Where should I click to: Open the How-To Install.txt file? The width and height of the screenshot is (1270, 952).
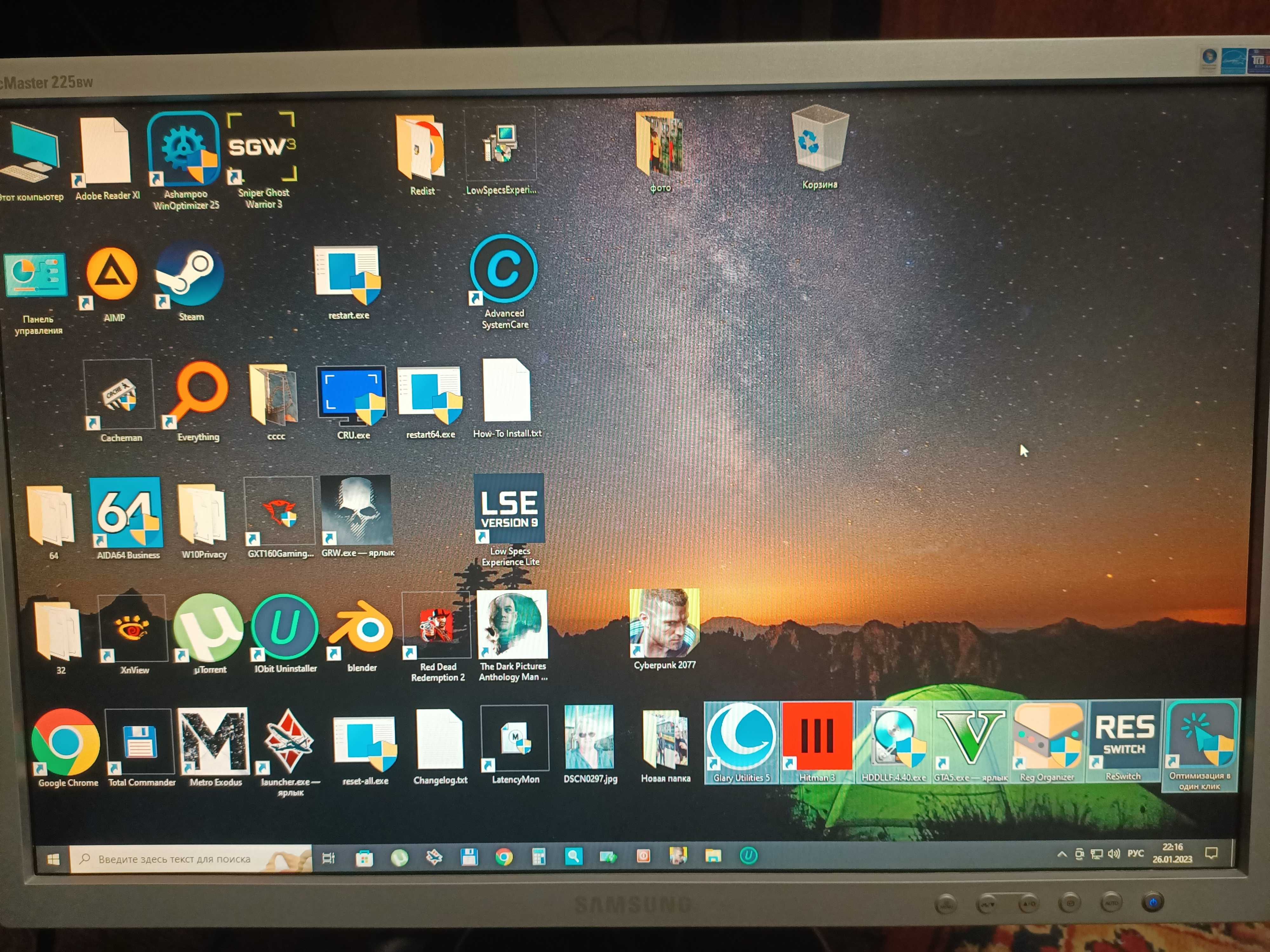click(507, 398)
